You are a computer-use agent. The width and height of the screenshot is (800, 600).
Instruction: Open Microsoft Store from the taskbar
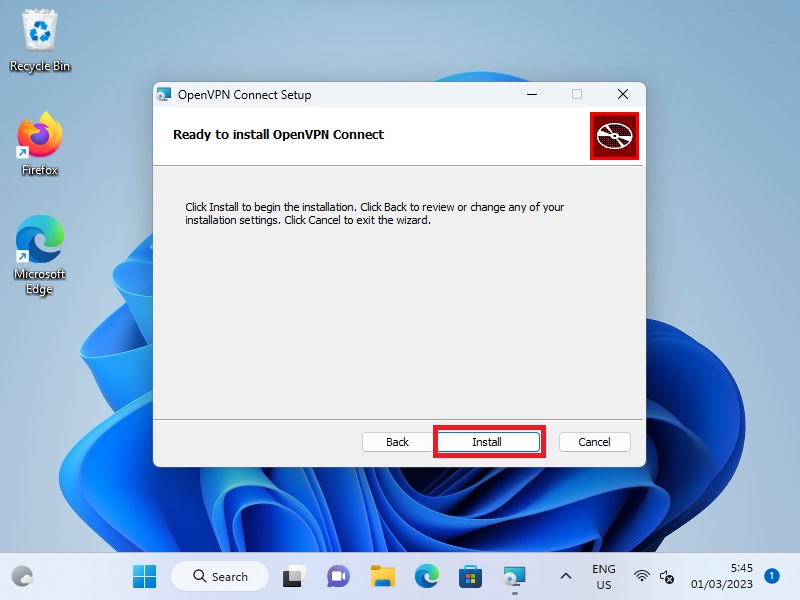coord(471,576)
